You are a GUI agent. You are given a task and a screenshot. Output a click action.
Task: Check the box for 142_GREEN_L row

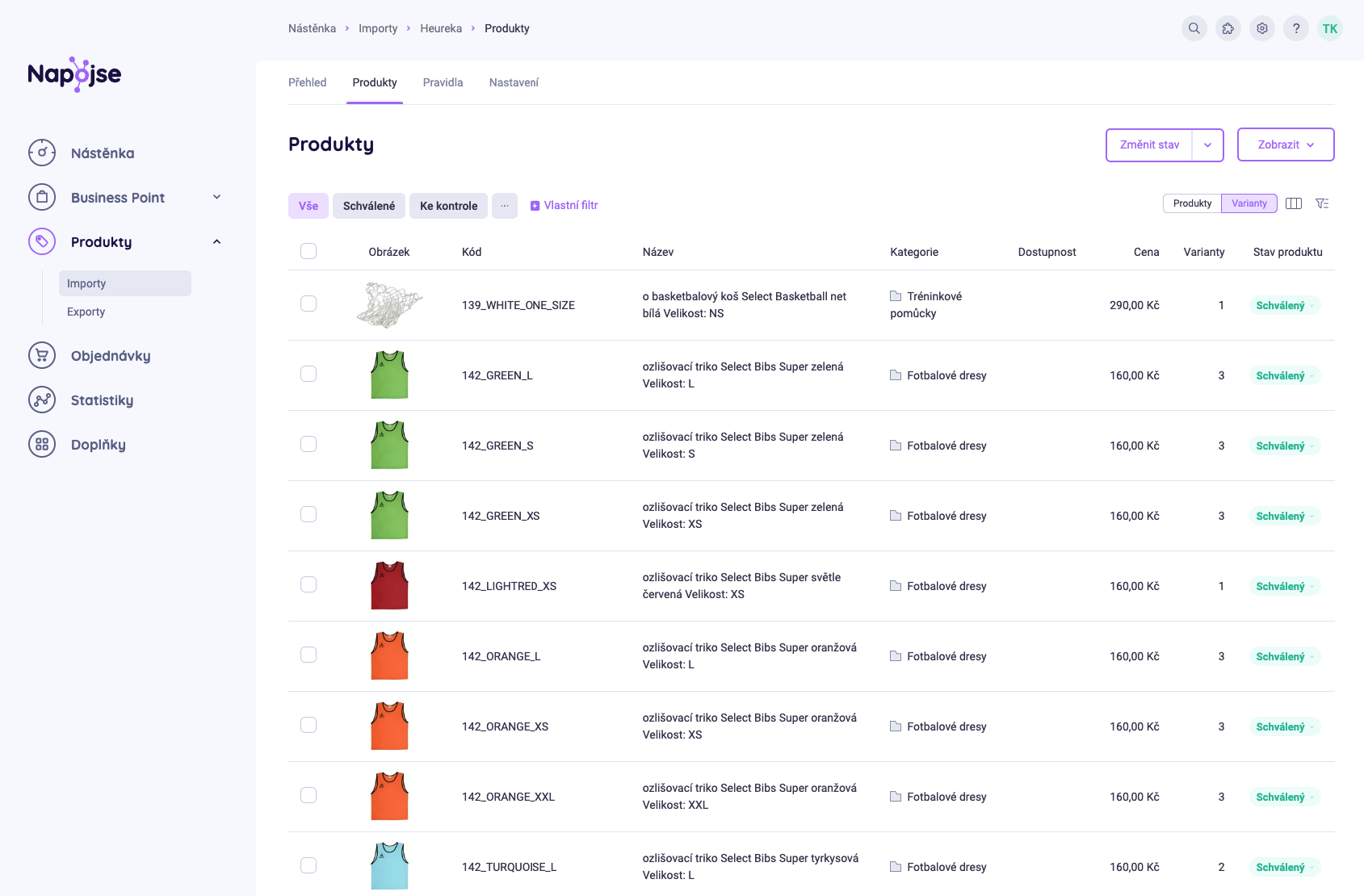click(x=308, y=374)
